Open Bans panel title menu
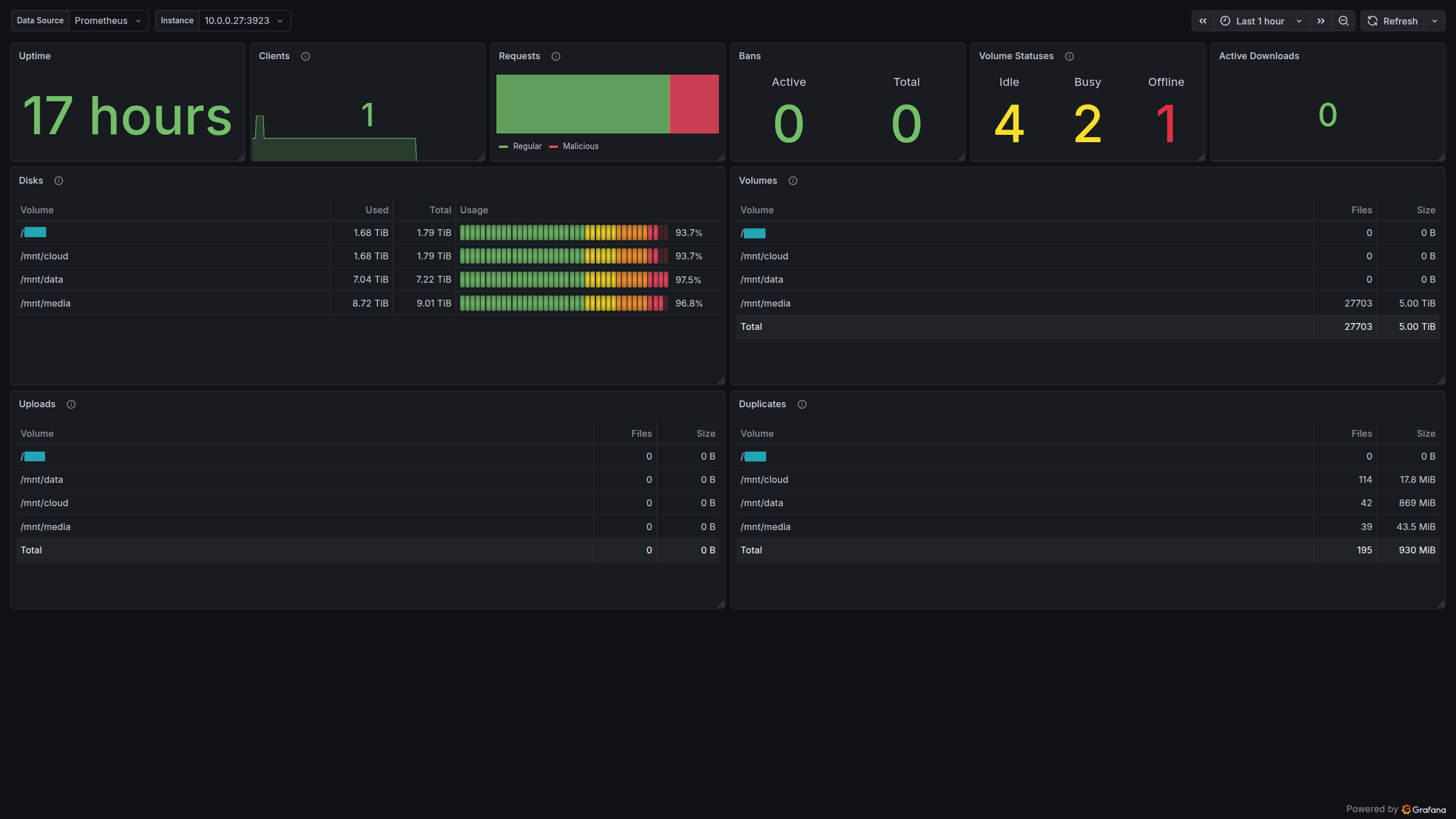This screenshot has height=819, width=1456. pyautogui.click(x=750, y=56)
